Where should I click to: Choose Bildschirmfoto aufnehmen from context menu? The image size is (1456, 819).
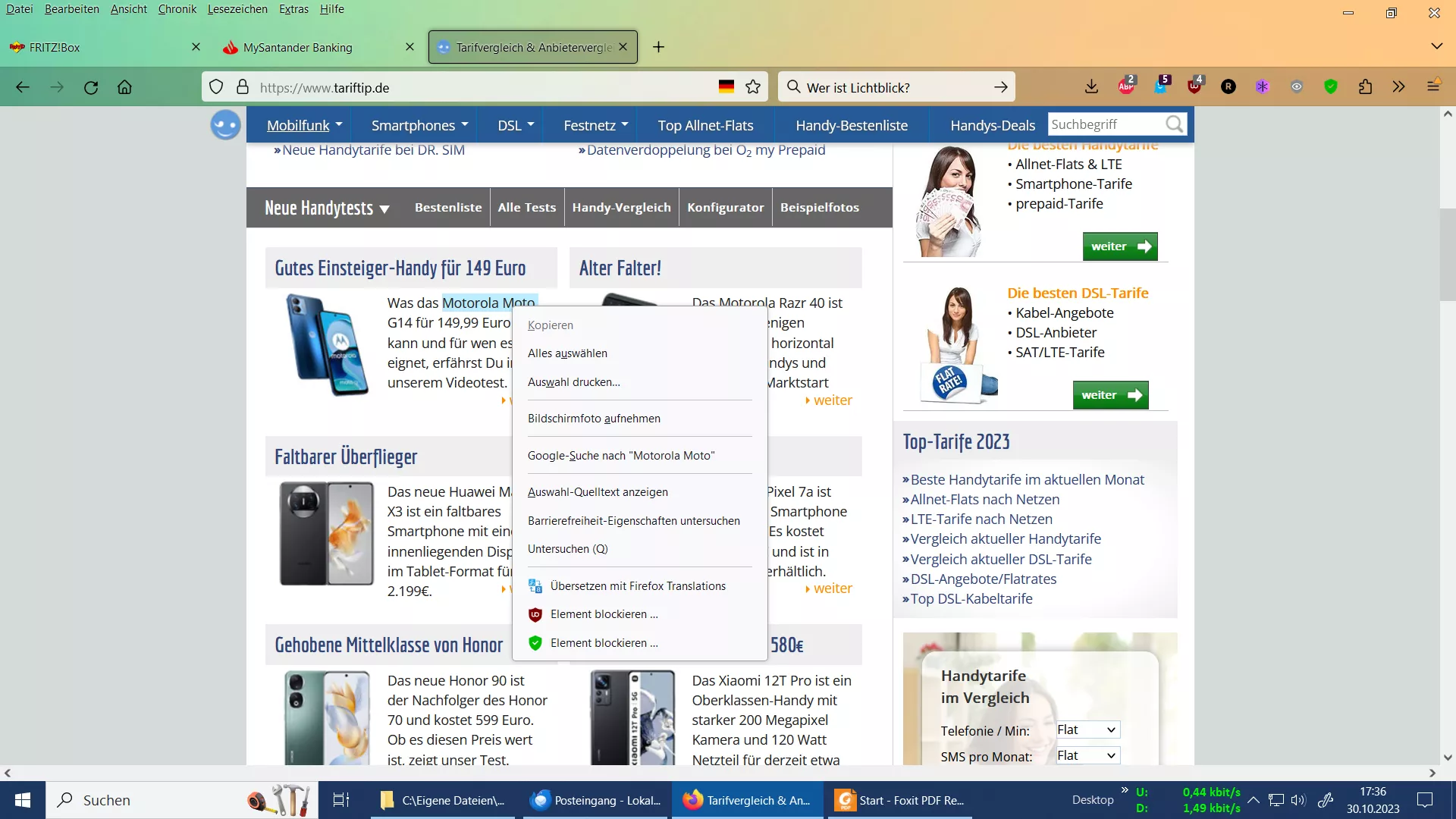click(x=594, y=419)
